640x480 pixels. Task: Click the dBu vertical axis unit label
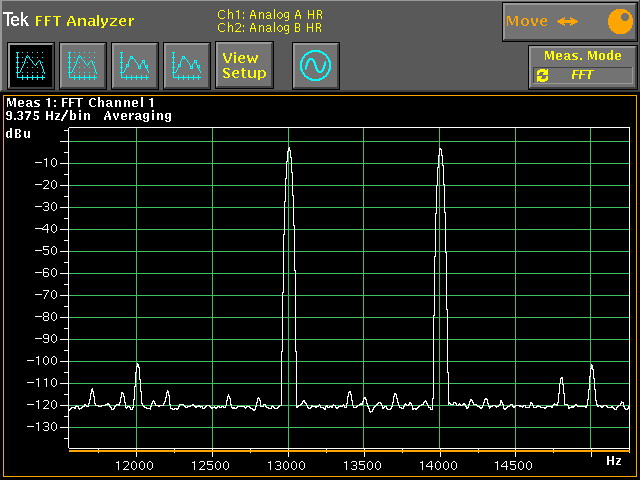tap(18, 133)
